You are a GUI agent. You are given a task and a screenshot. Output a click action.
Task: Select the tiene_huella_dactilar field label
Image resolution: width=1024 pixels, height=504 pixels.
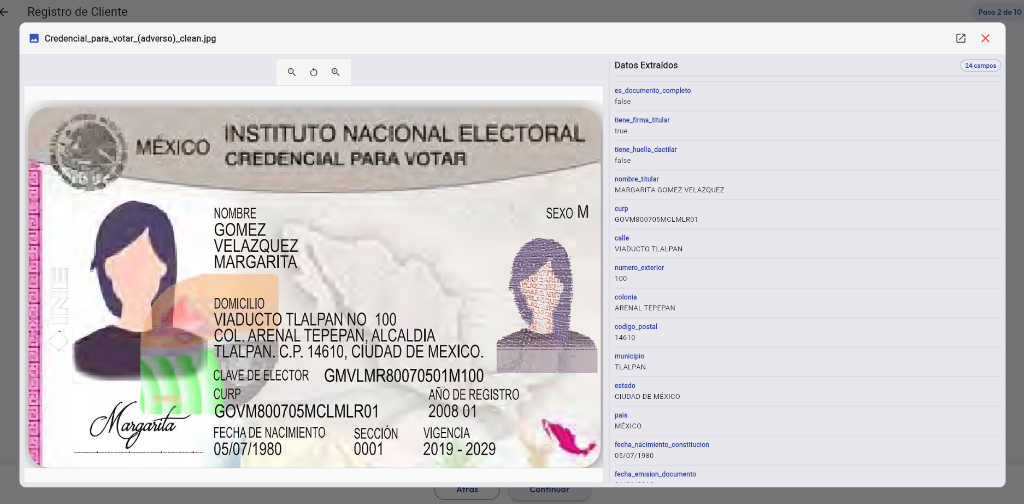point(645,150)
